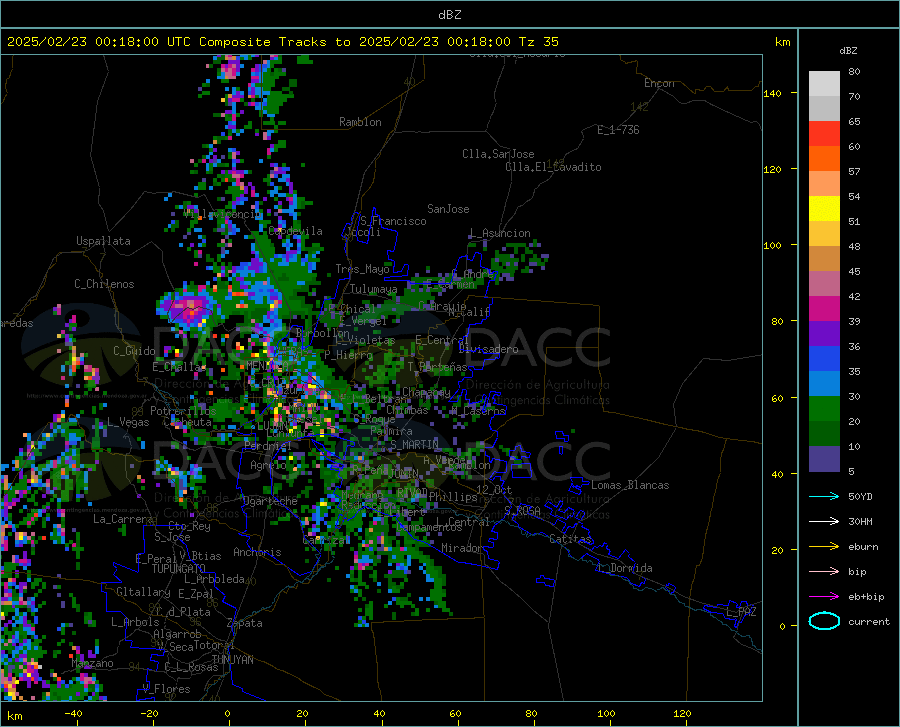Click the Uspallata place label
The image size is (900, 727).
point(103,242)
